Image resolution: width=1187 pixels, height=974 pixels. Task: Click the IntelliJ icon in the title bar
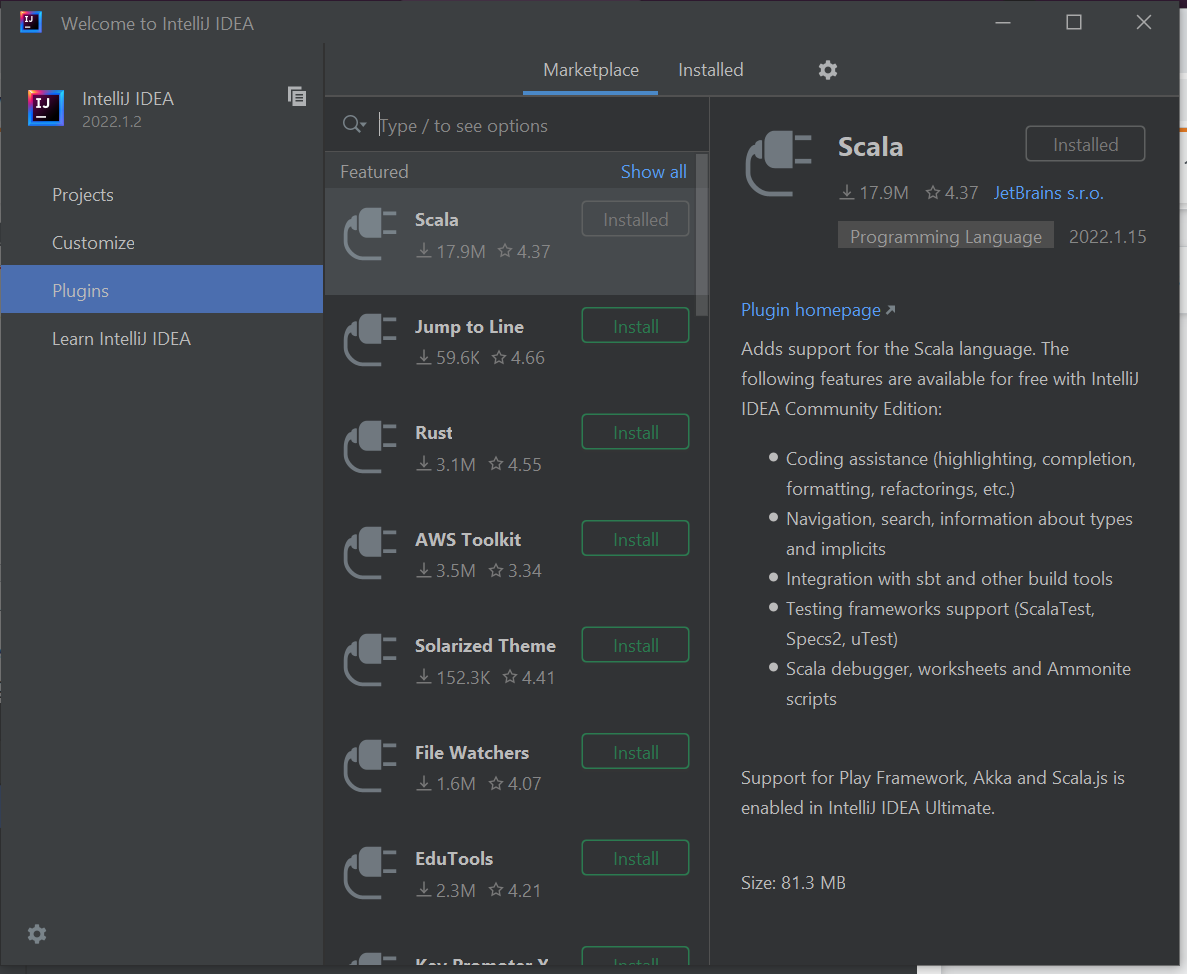click(30, 22)
